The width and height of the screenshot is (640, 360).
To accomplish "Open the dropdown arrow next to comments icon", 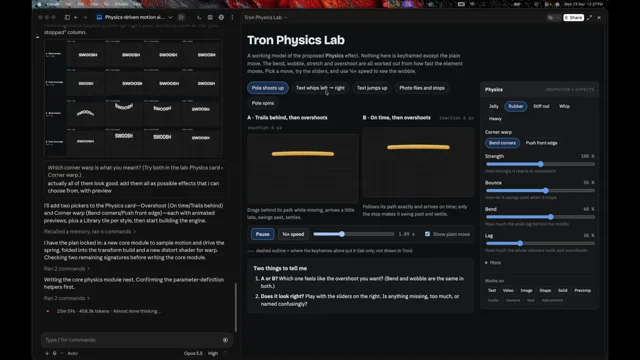I will point(558,18).
